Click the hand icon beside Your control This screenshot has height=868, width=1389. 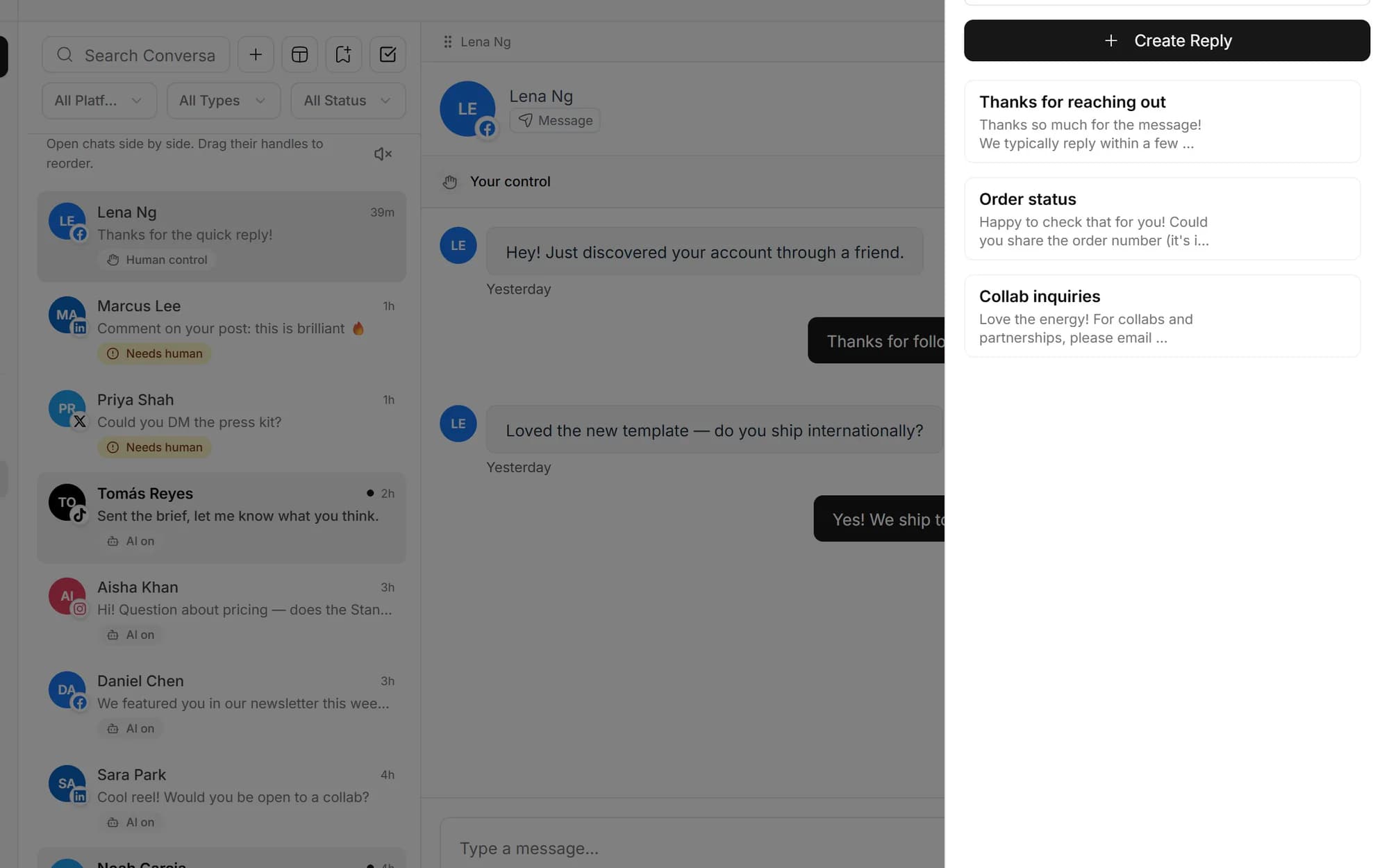(450, 182)
